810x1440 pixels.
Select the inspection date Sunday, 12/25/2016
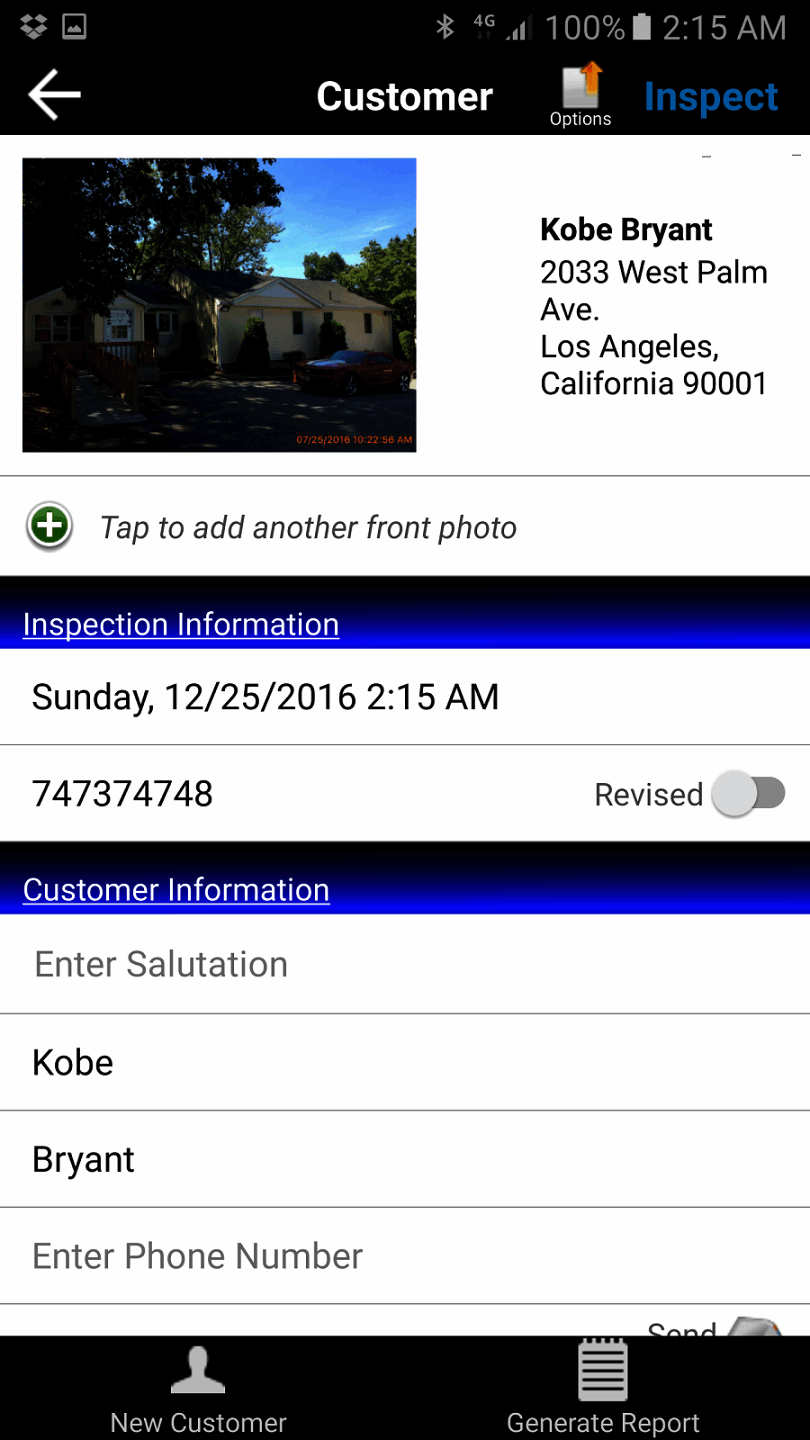click(x=265, y=696)
